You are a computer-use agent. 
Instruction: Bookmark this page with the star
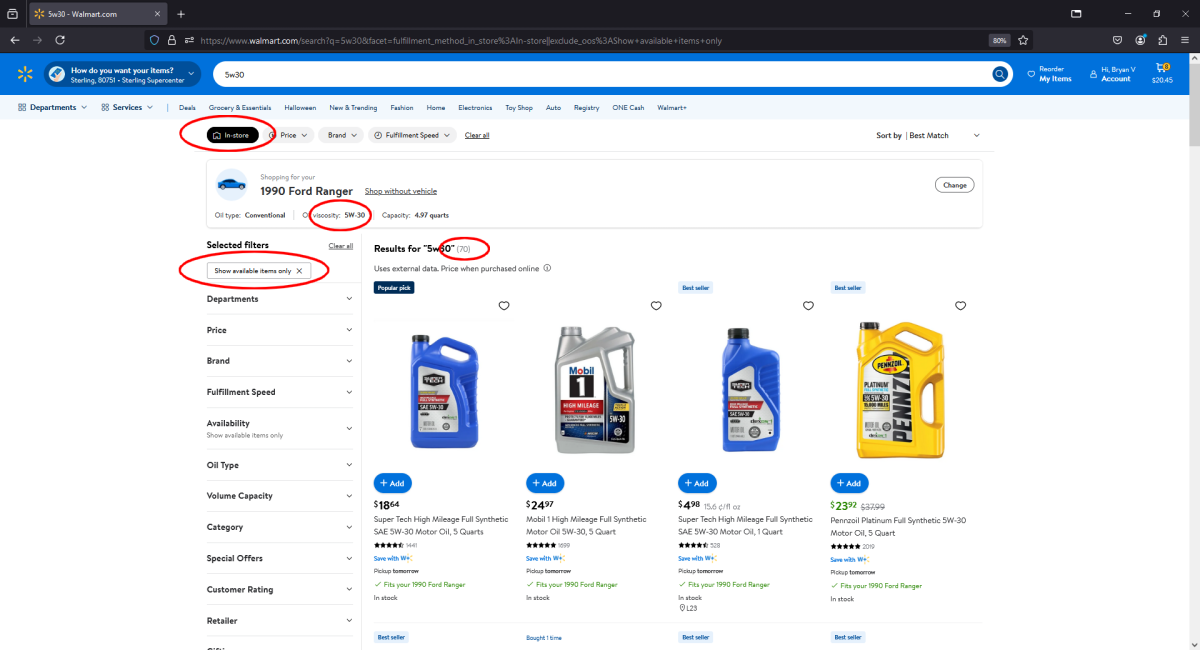coord(1021,40)
